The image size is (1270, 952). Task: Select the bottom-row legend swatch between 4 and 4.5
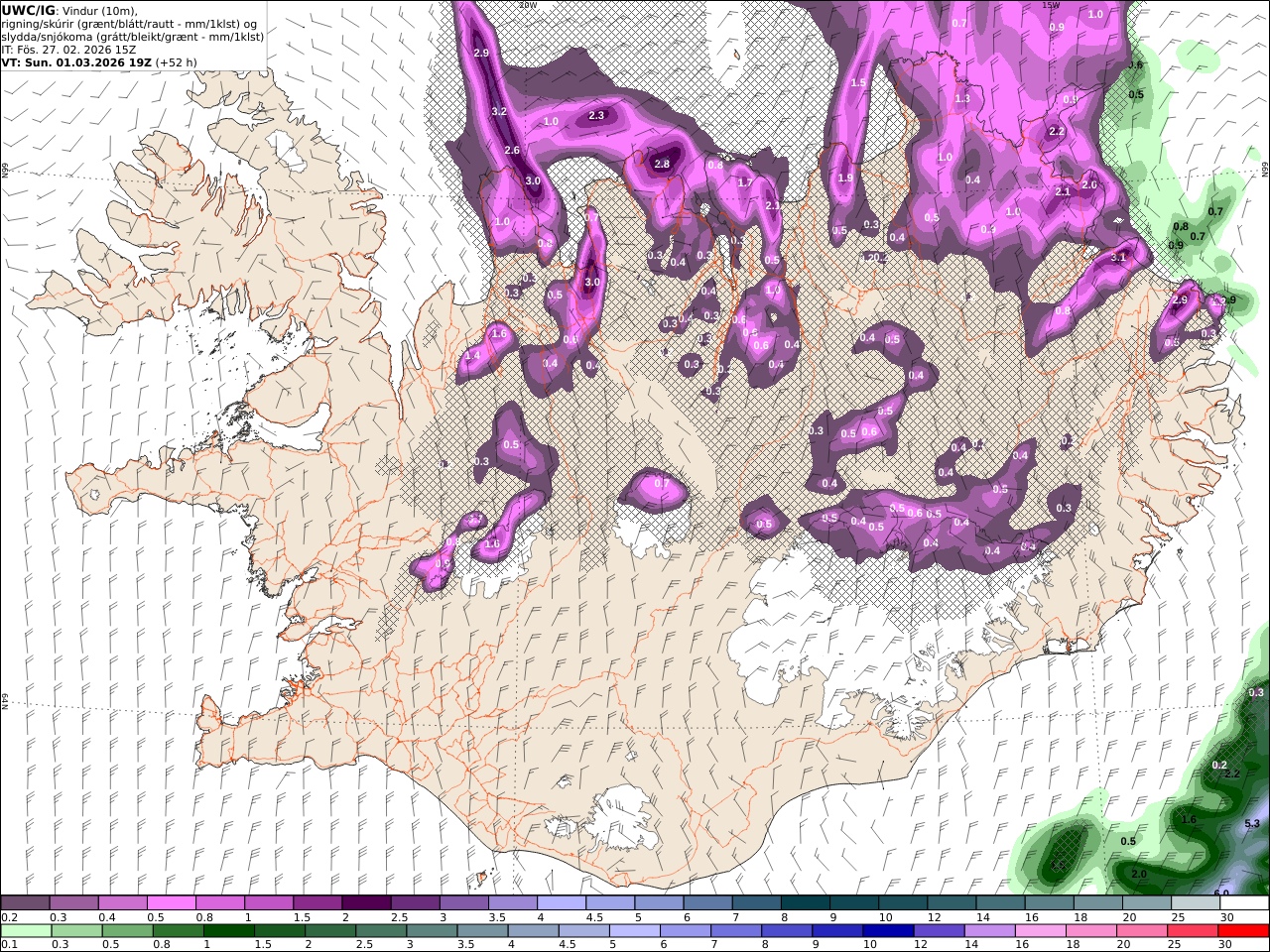(x=533, y=931)
